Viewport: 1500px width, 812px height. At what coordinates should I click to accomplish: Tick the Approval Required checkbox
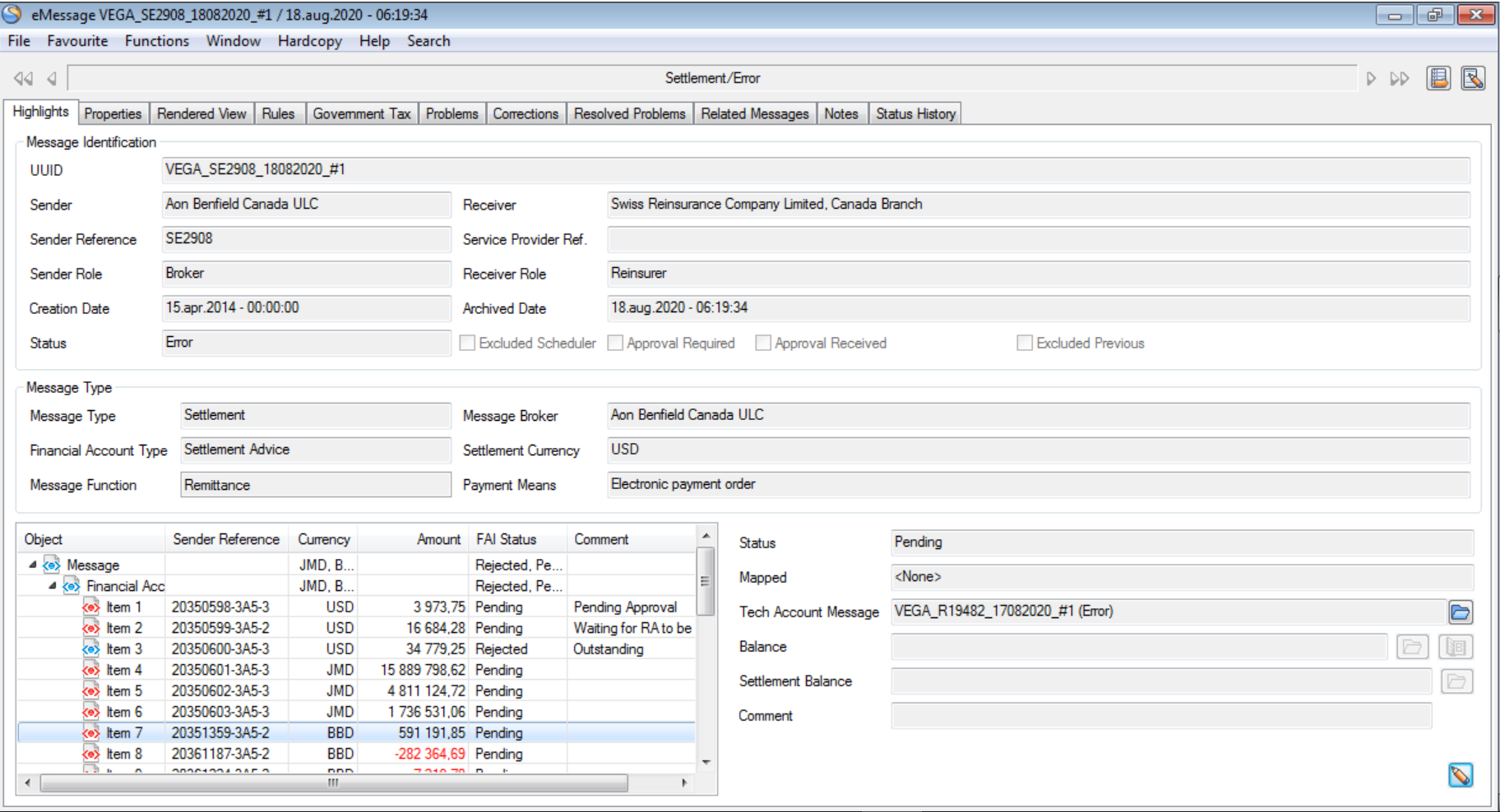[615, 344]
